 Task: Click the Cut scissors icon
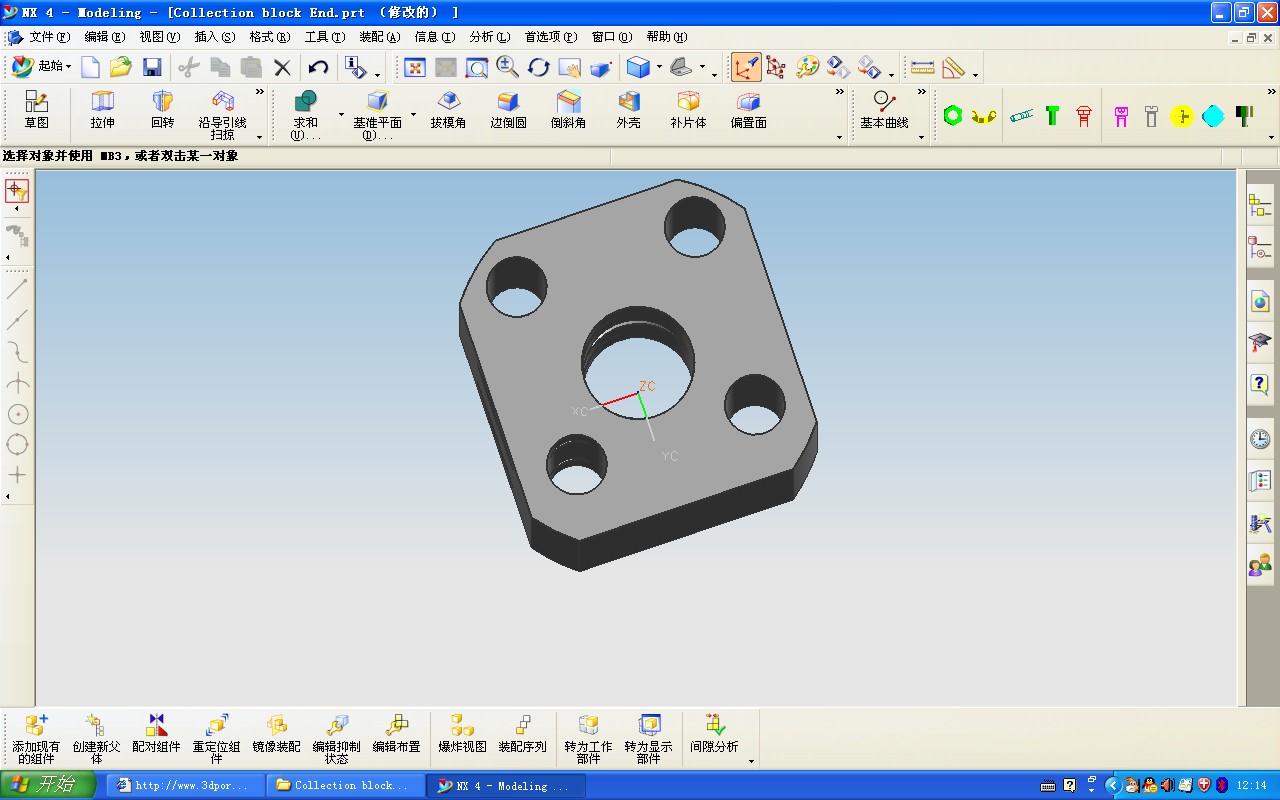click(x=189, y=67)
